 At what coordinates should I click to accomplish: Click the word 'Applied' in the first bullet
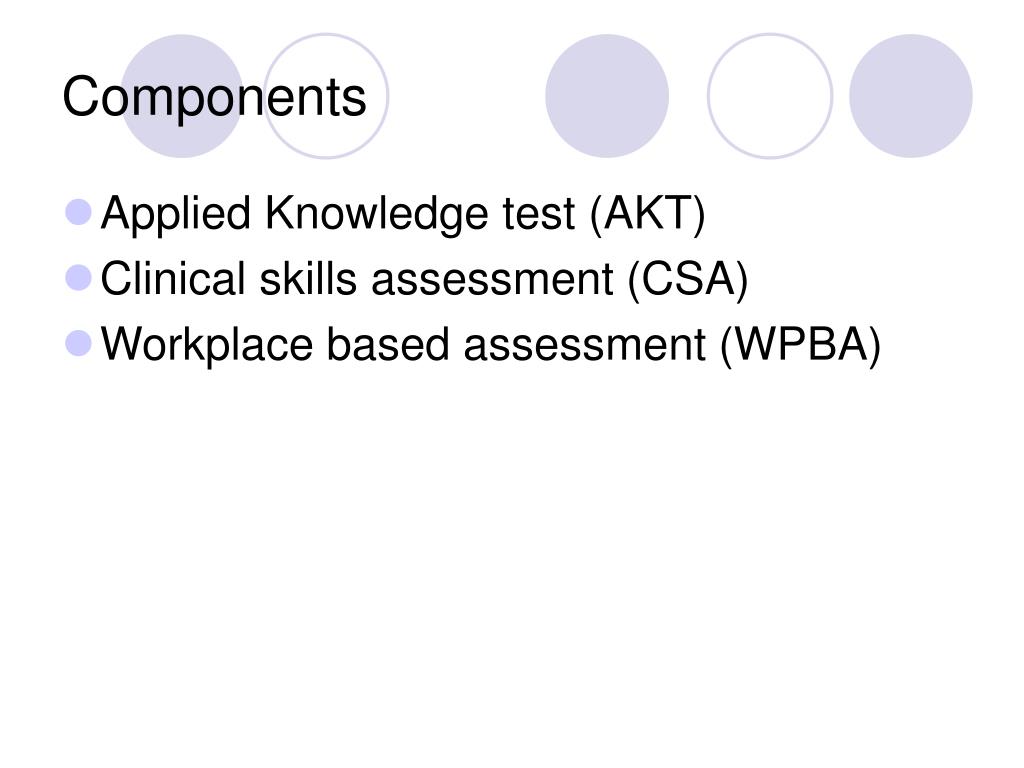176,214
